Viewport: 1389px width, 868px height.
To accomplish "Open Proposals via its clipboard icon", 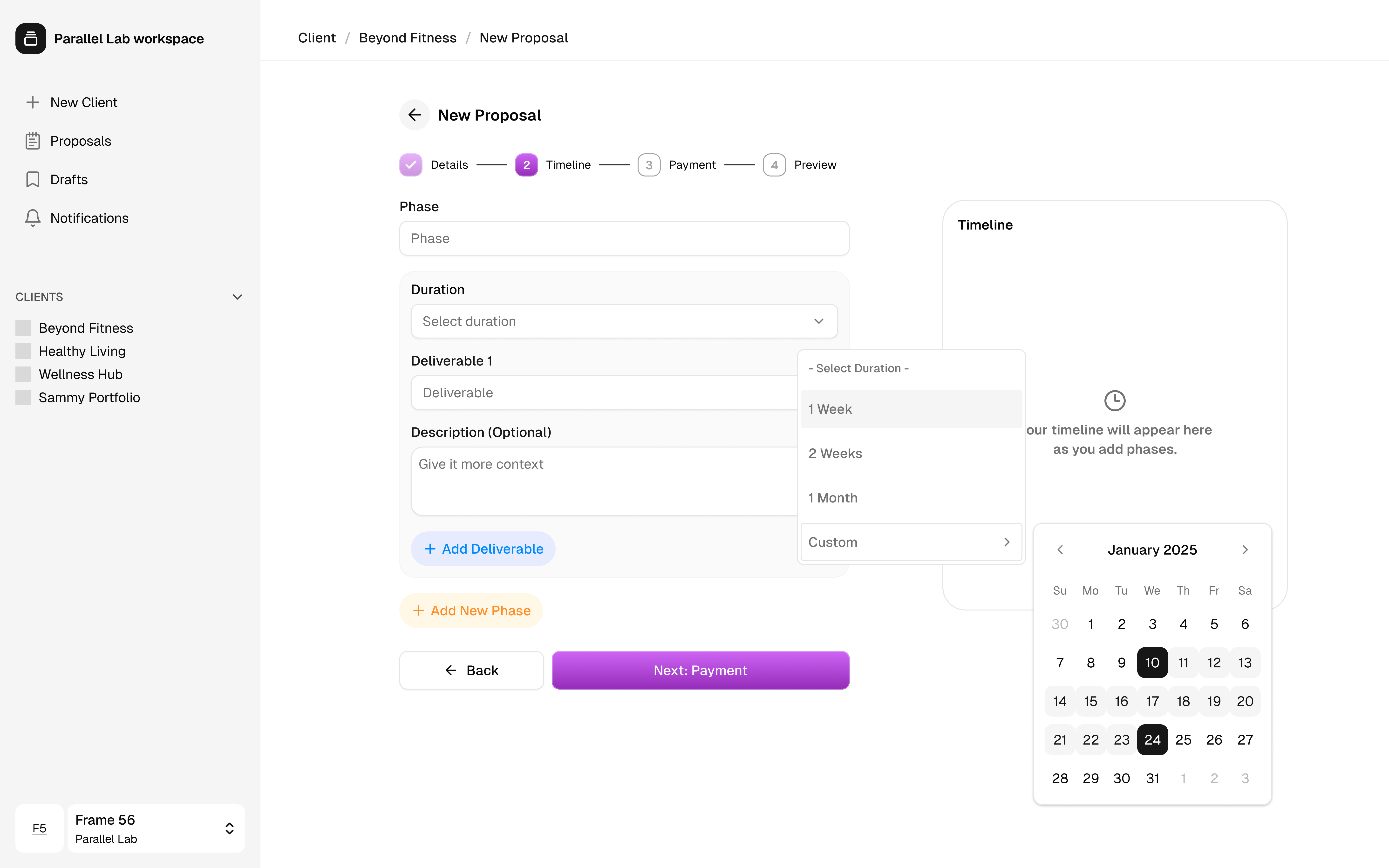I will pos(33,141).
